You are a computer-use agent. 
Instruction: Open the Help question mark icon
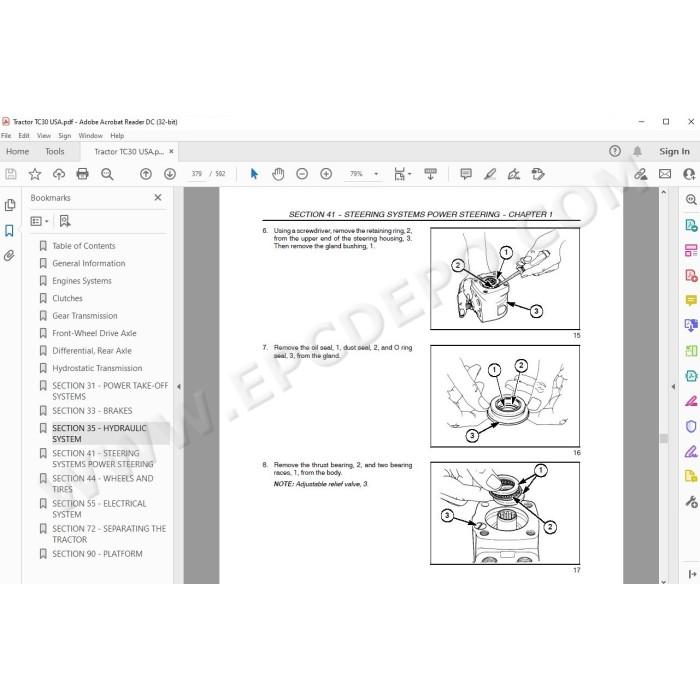click(615, 151)
